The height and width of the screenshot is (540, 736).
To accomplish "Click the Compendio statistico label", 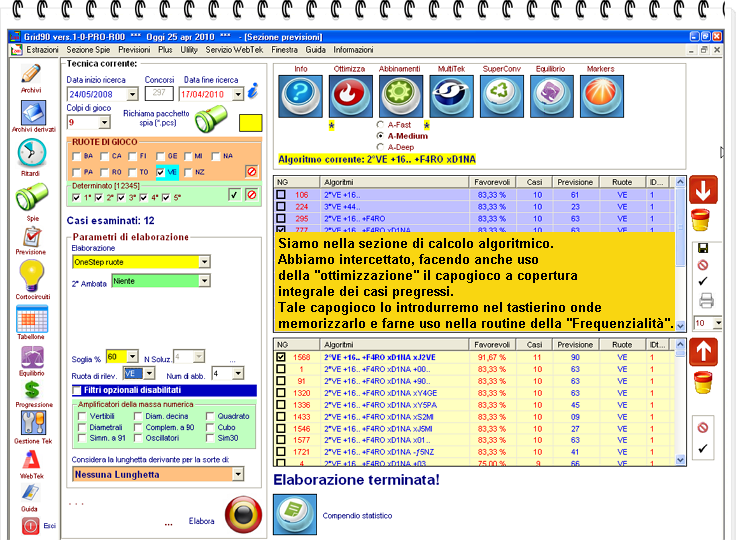I will pyautogui.click(x=357, y=516).
